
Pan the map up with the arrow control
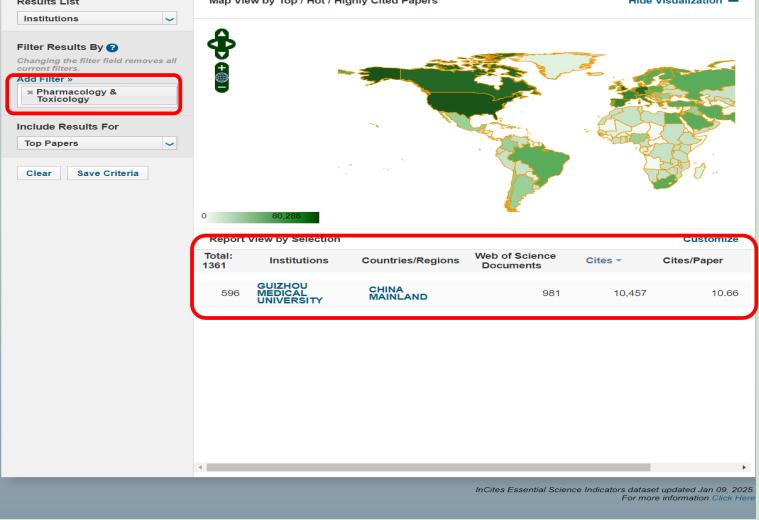click(x=222, y=33)
